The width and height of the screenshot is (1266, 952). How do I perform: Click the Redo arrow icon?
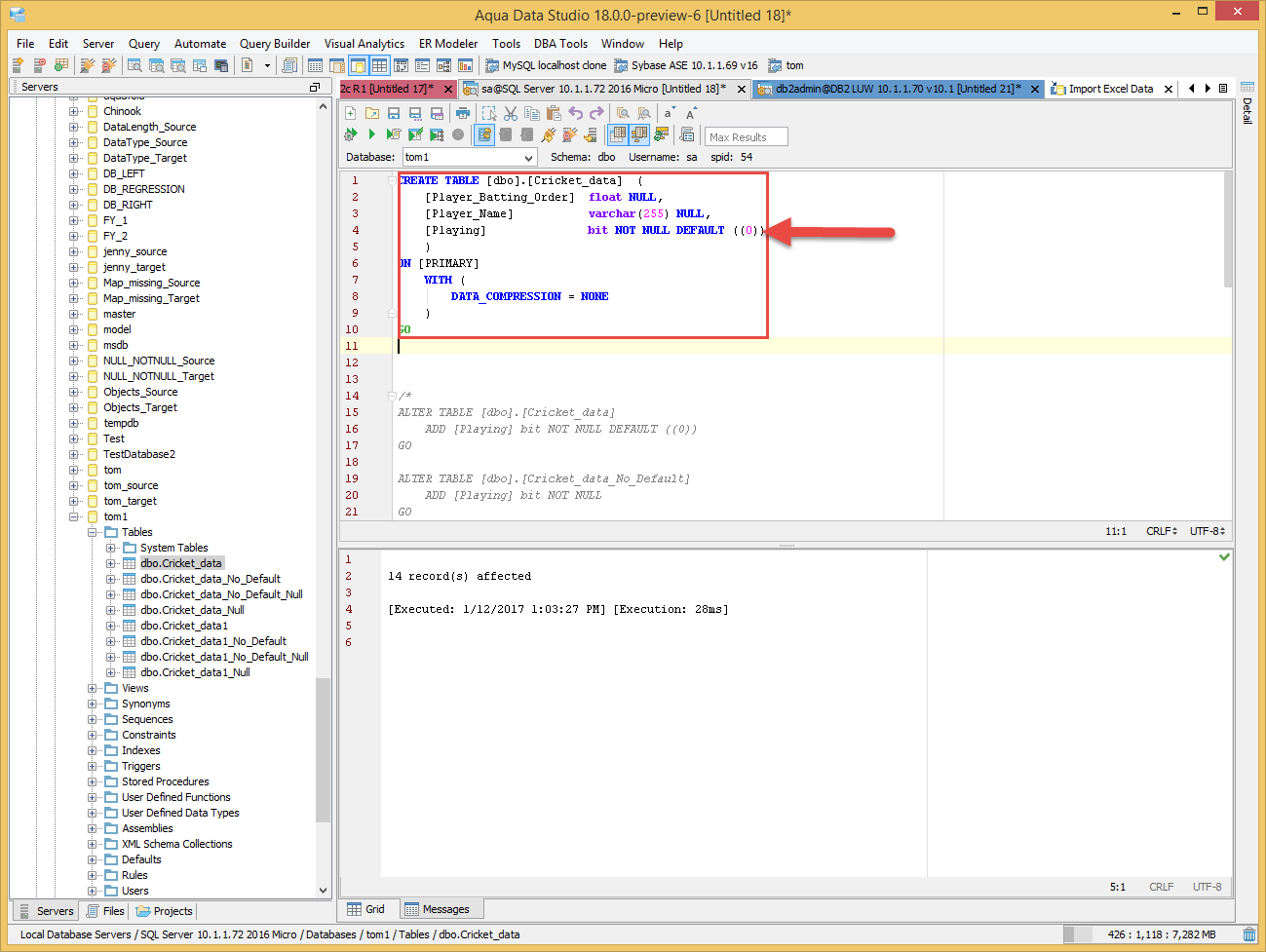[596, 113]
